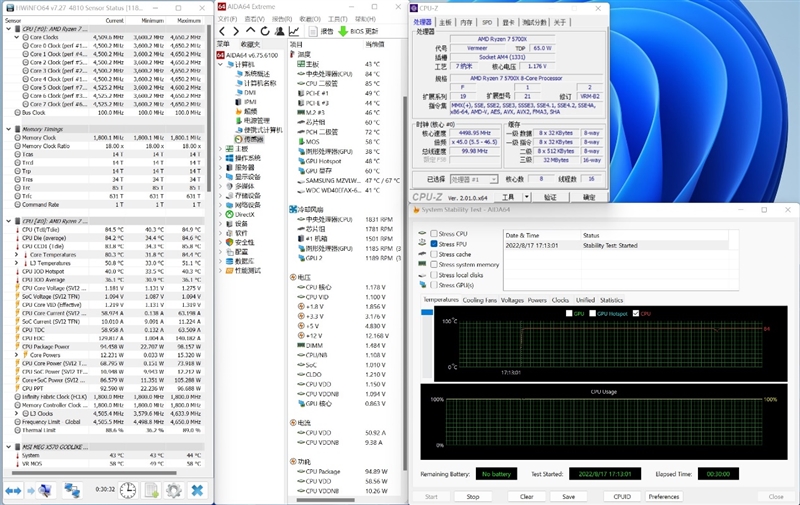Click the System Stability Test flame icon

[x=416, y=210]
